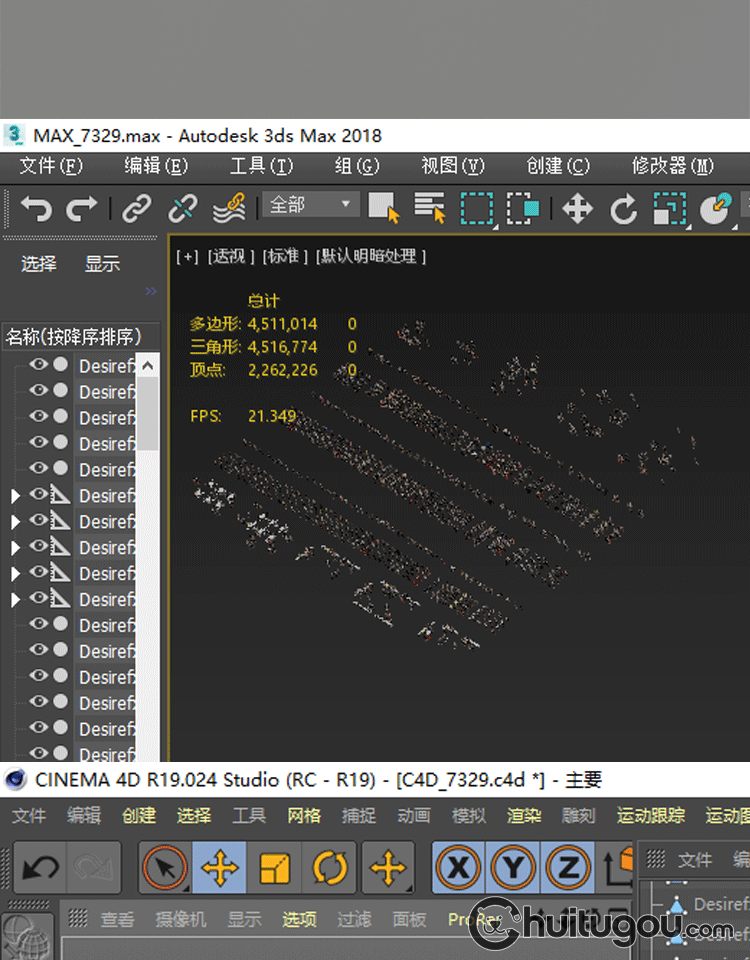Open the 全部 selection filter dropdown

point(309,205)
